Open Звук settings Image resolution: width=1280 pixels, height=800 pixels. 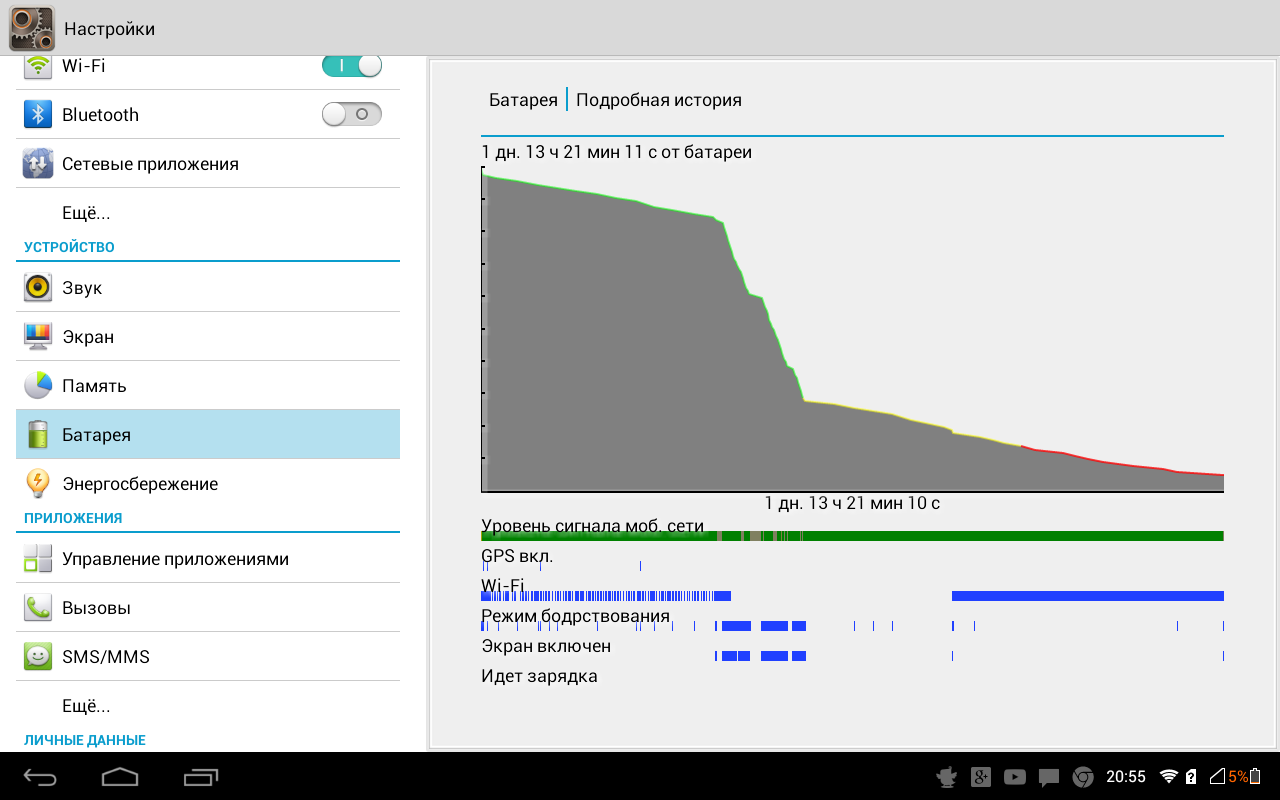[x=208, y=287]
